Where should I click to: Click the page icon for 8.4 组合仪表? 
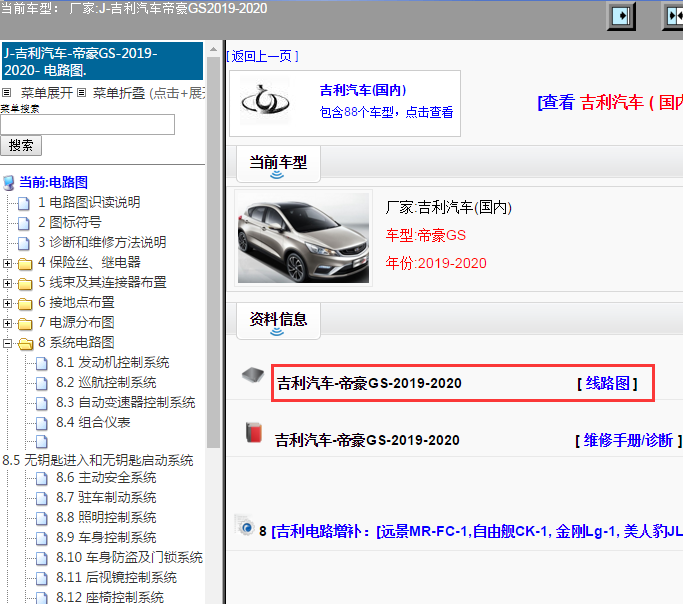(42, 423)
